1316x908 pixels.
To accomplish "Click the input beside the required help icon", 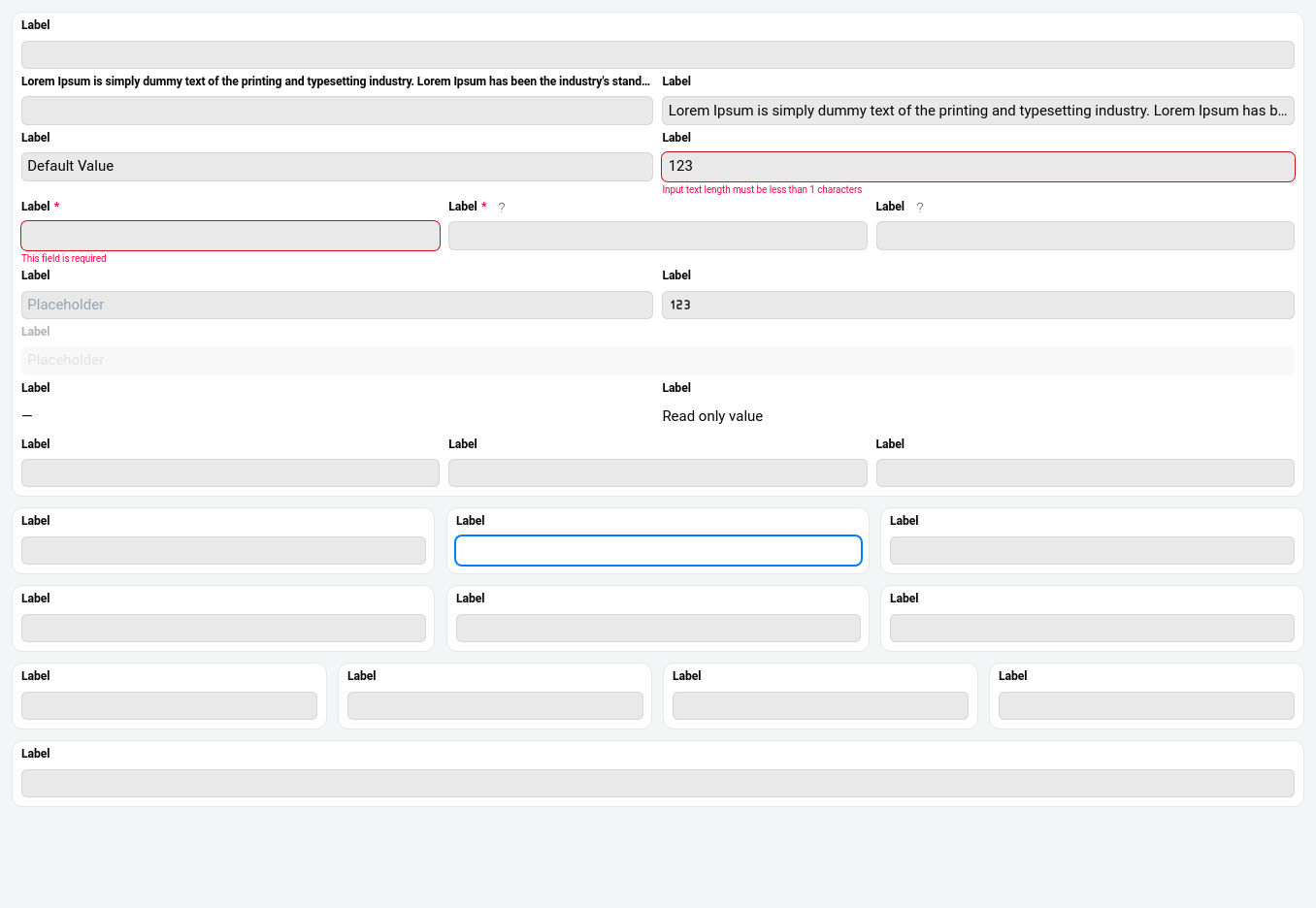I will [x=657, y=236].
